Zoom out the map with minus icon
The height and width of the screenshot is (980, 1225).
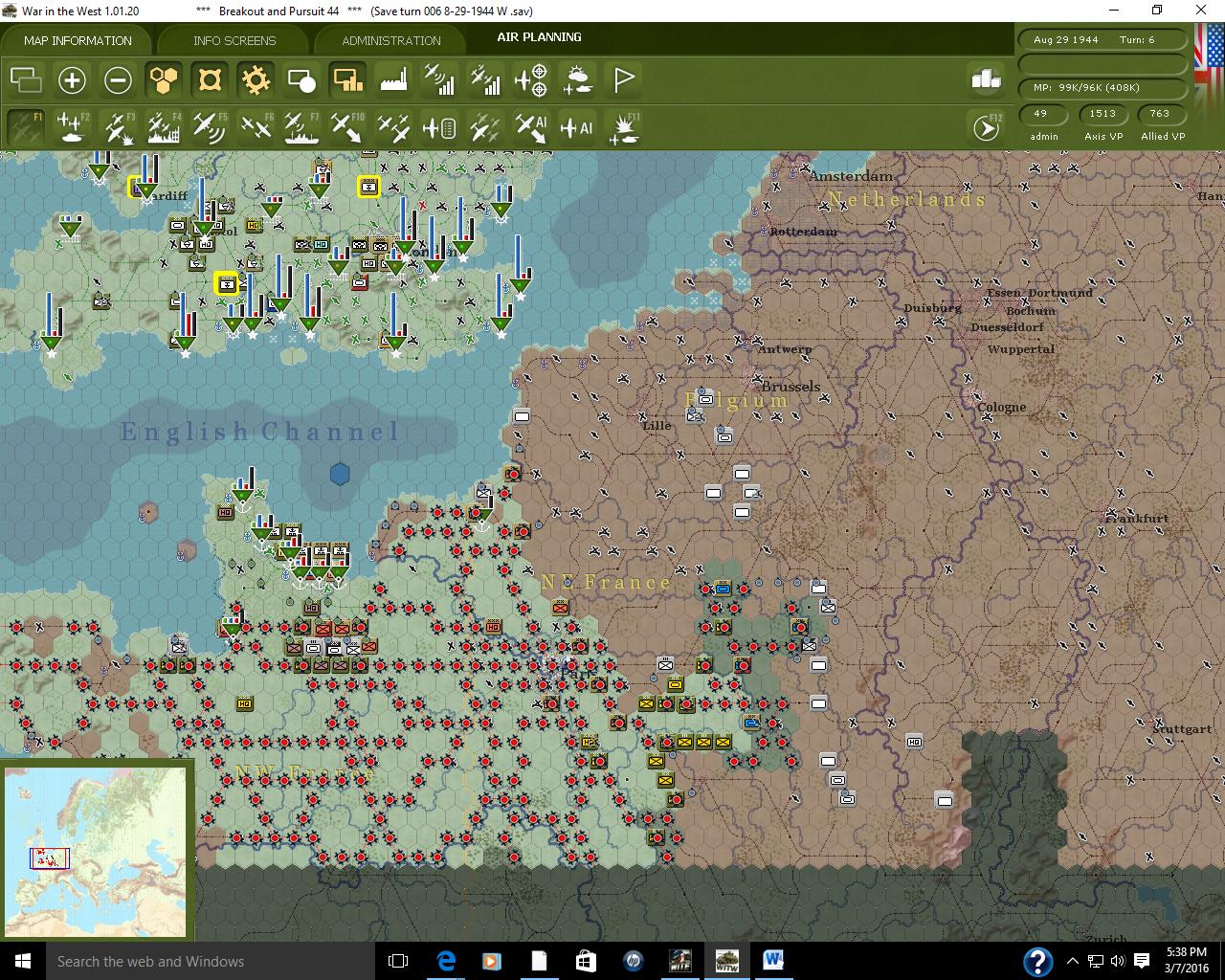(x=118, y=79)
